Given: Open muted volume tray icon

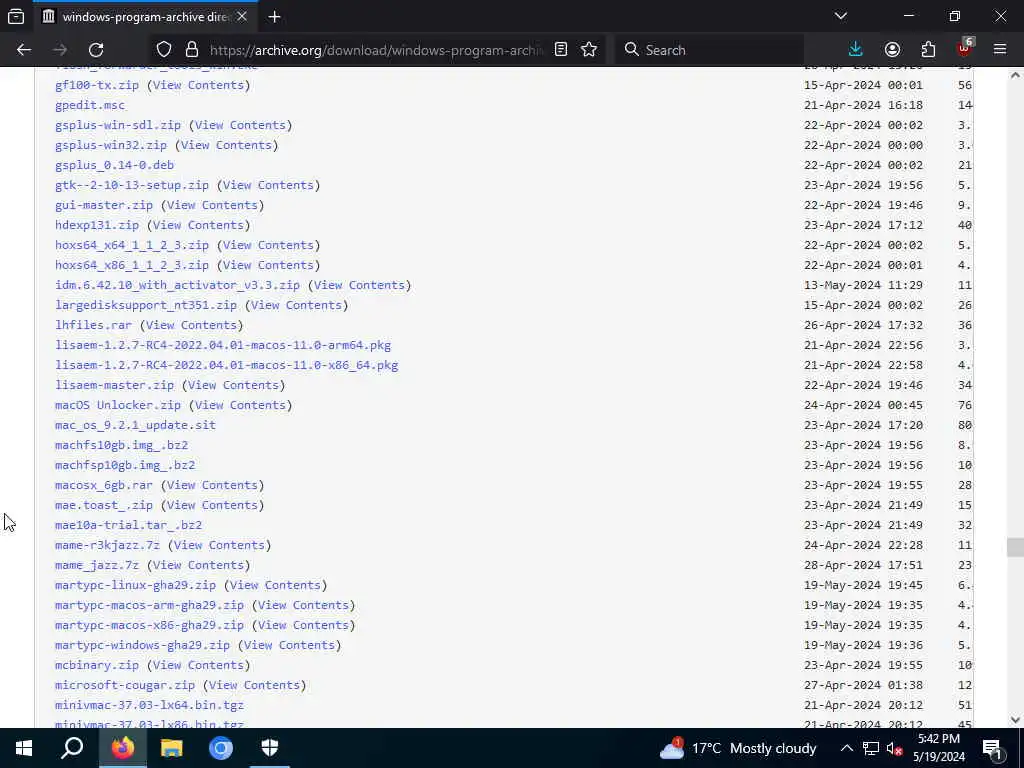Looking at the screenshot, I should click(x=894, y=748).
